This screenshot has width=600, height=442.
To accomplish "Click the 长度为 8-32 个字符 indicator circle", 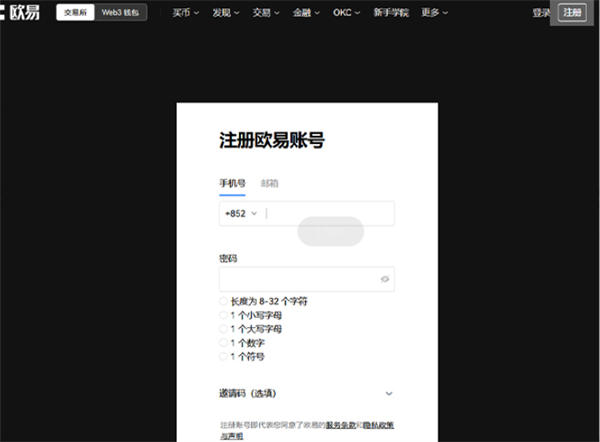I will tap(223, 301).
